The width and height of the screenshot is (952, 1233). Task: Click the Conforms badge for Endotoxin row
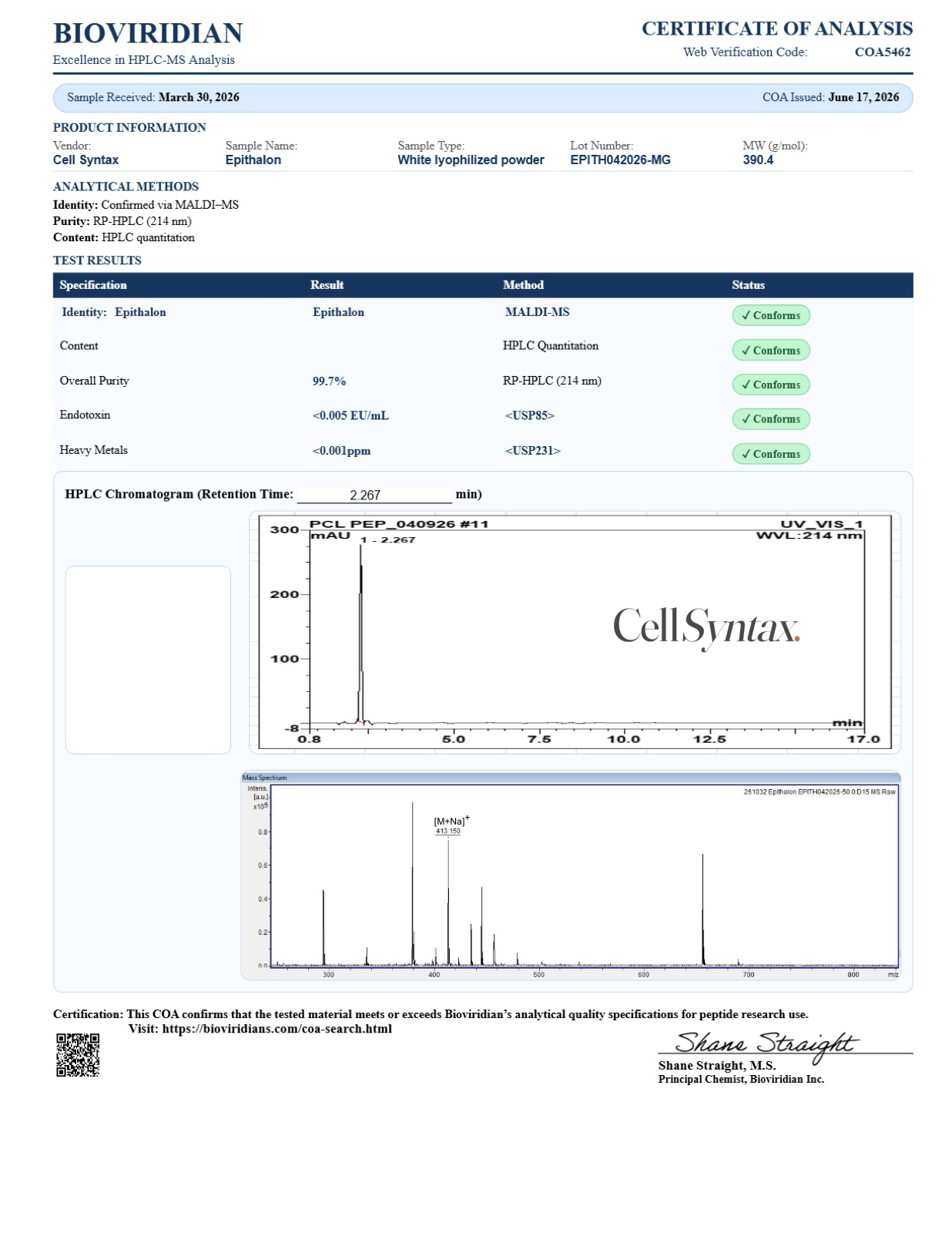771,419
